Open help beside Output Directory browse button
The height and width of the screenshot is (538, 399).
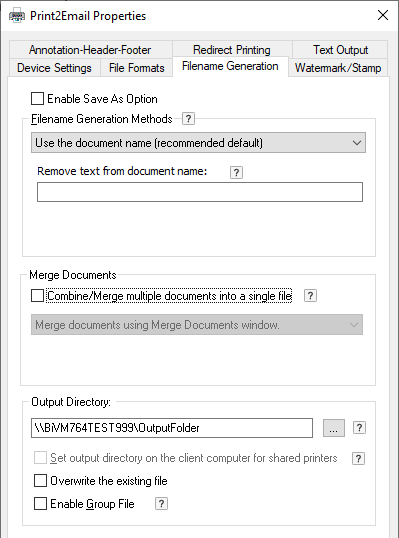point(359,428)
